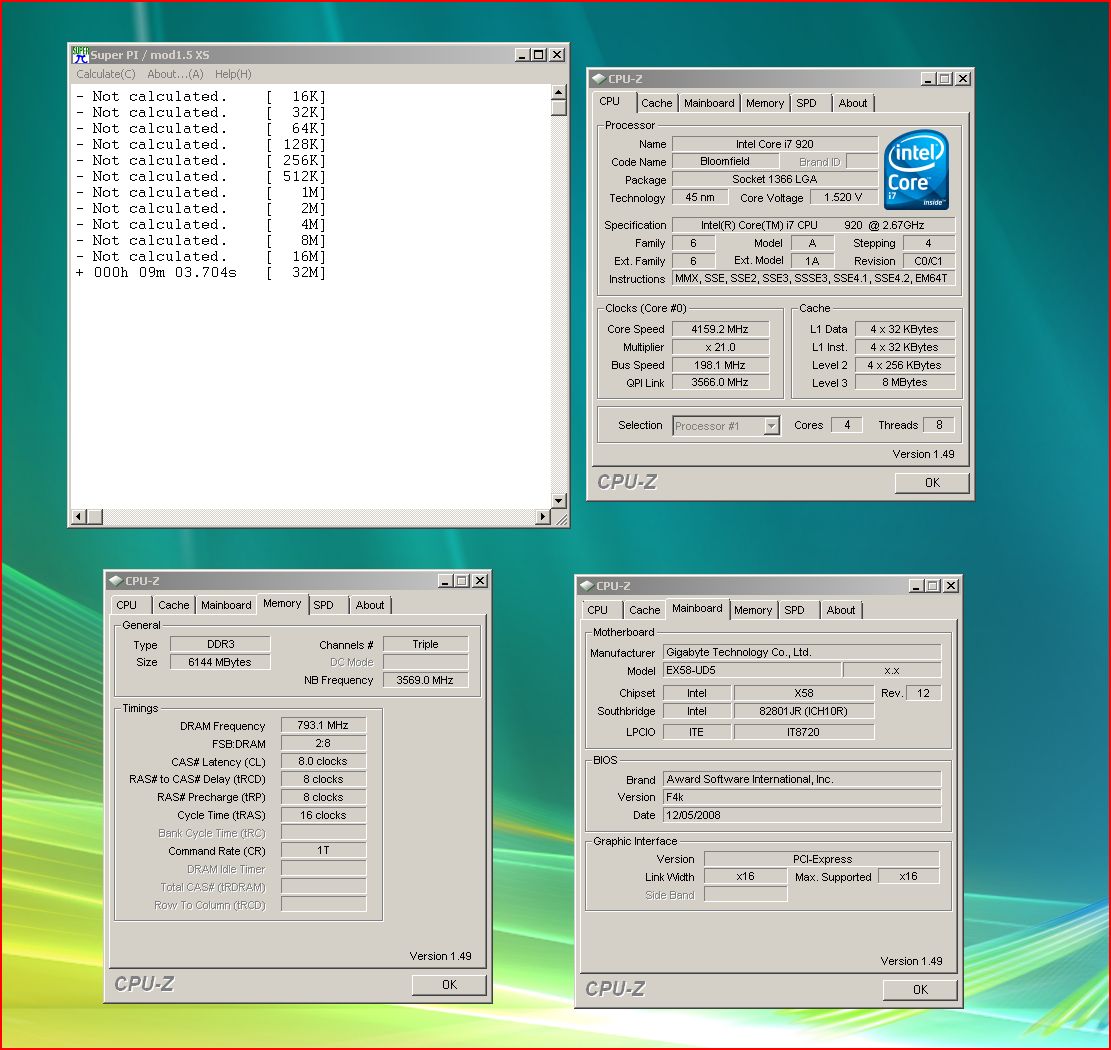Screen dimensions: 1111x1050
Task: Click the Core Speed value 4159.2 MHz
Action: [720, 329]
